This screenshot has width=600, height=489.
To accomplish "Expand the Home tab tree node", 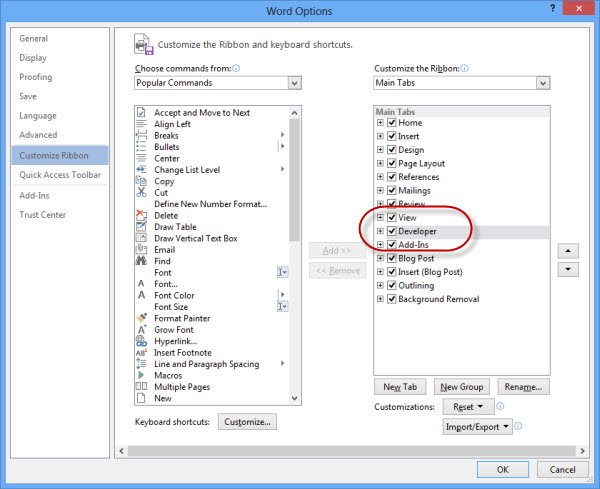I will [x=380, y=122].
